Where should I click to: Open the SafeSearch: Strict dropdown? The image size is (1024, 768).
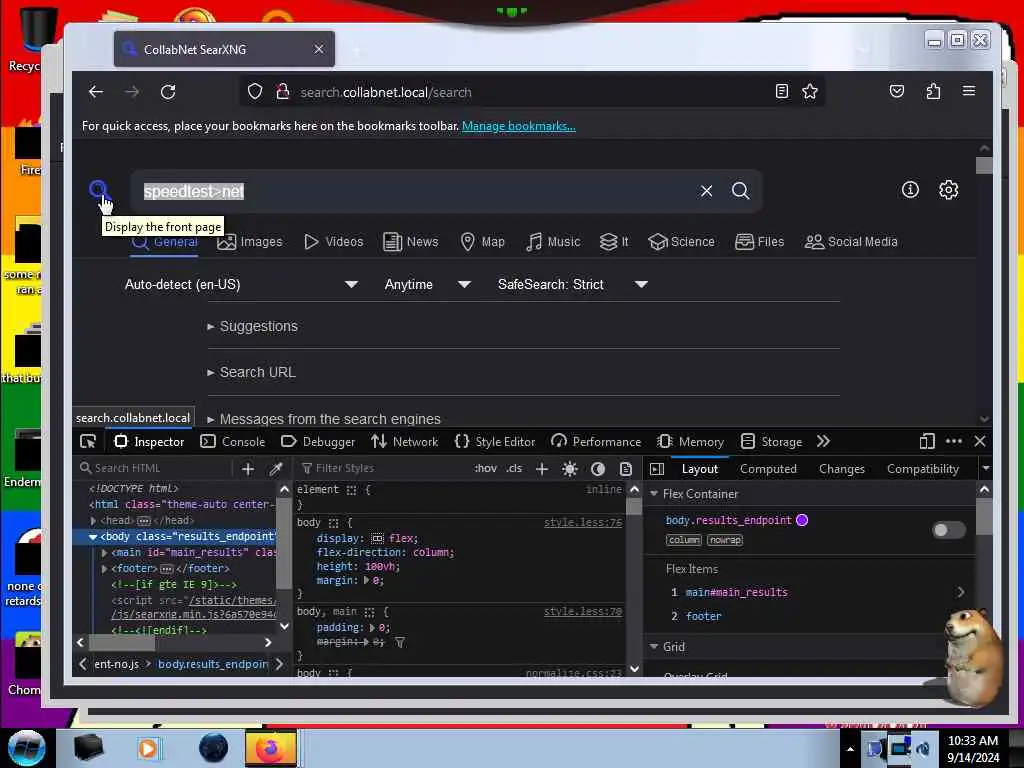pyautogui.click(x=573, y=285)
